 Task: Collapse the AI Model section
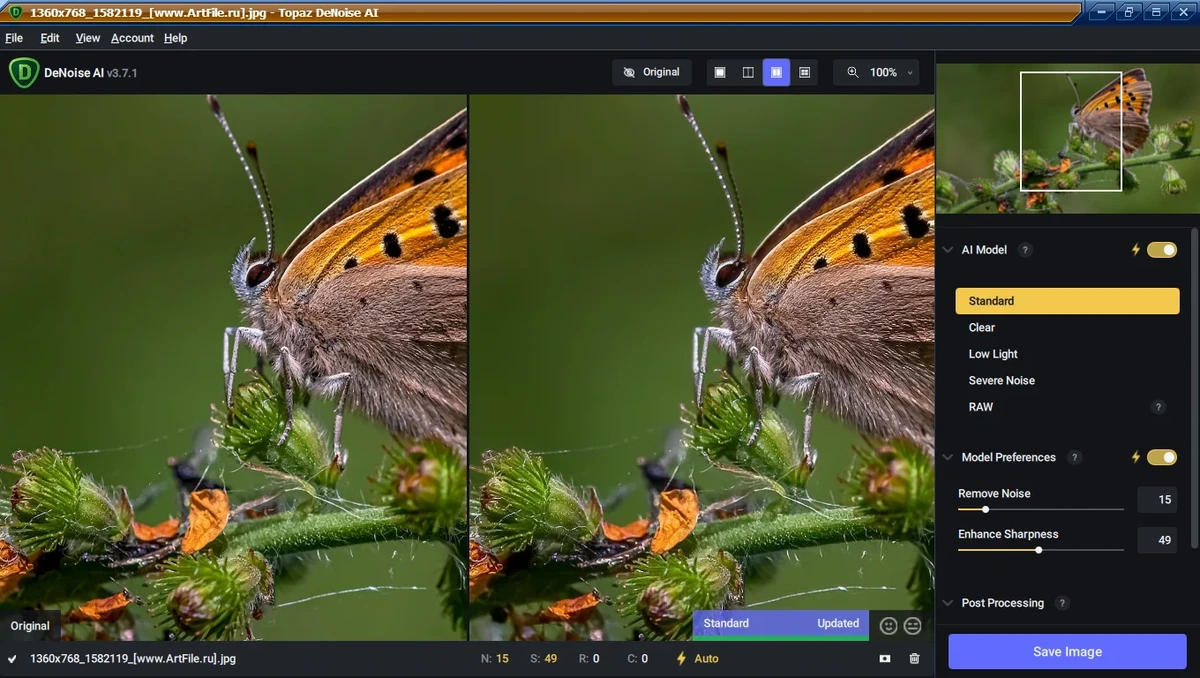pyautogui.click(x=947, y=250)
